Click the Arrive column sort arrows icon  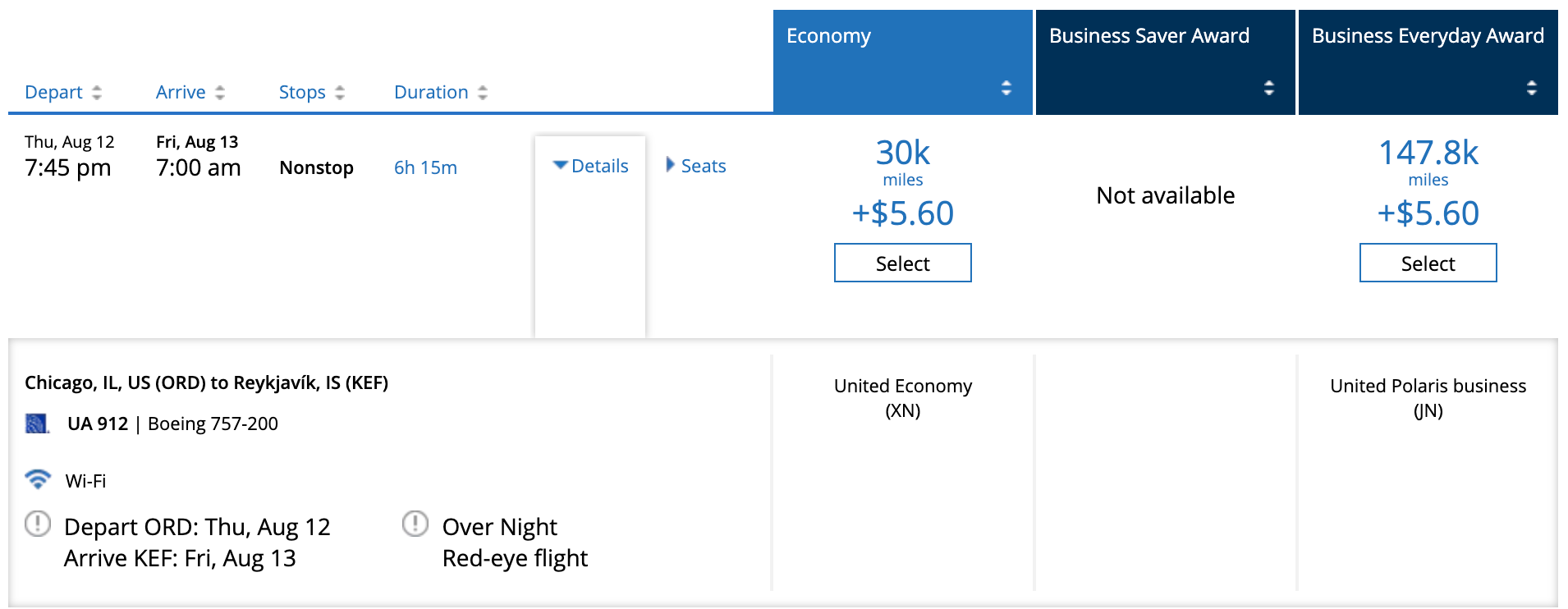click(x=220, y=93)
